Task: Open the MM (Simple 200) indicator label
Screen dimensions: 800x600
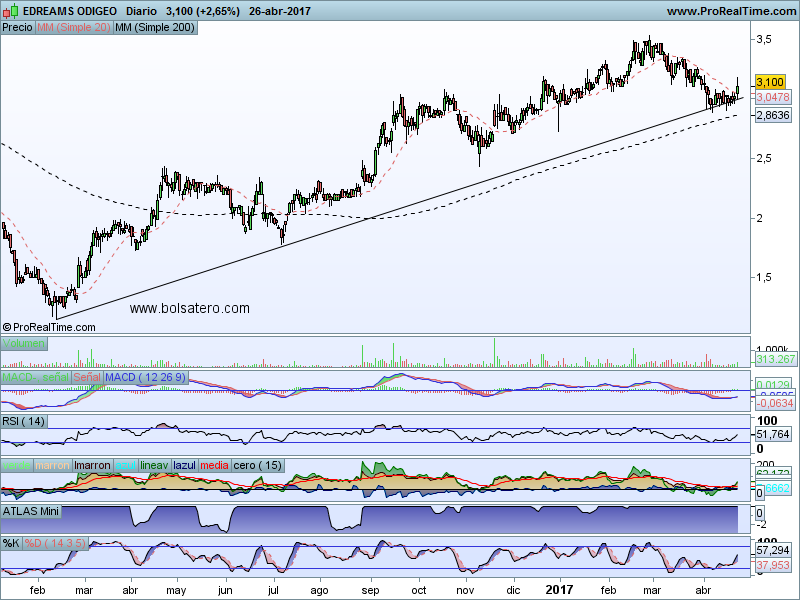Action: [x=155, y=28]
